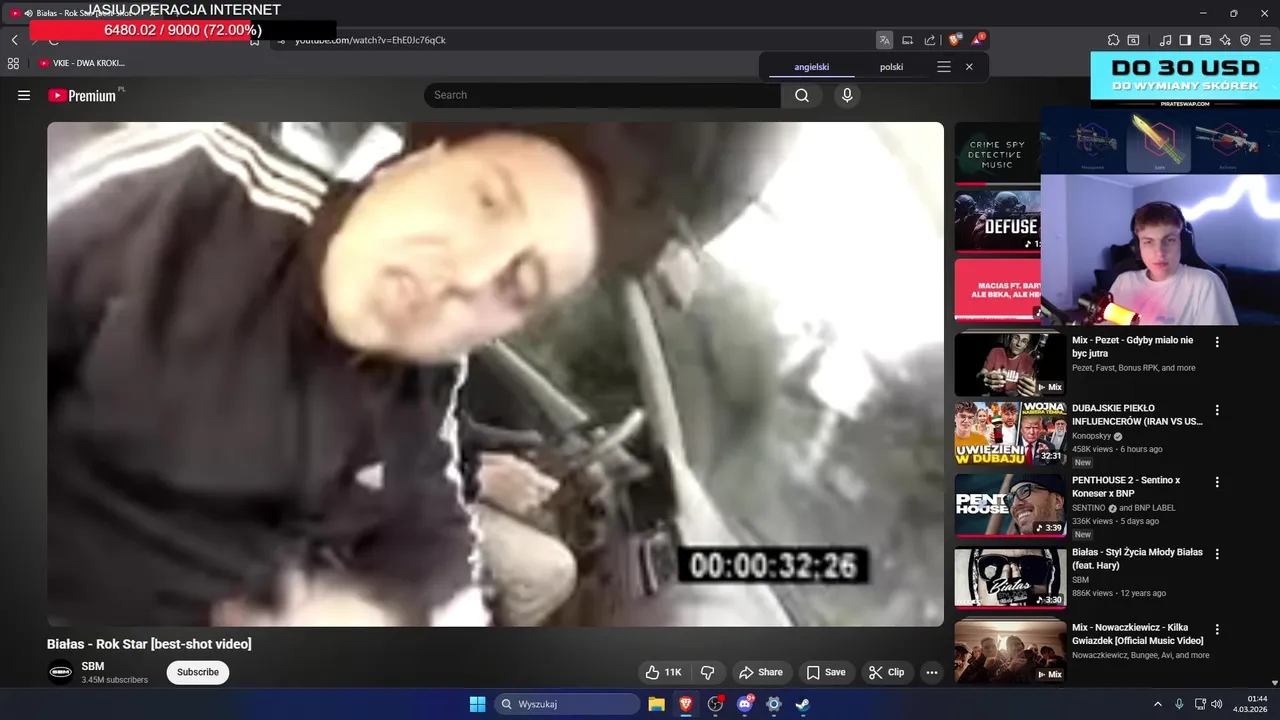Open the YouTube guide hamburger menu
Image resolution: width=1280 pixels, height=720 pixels.
click(x=24, y=95)
